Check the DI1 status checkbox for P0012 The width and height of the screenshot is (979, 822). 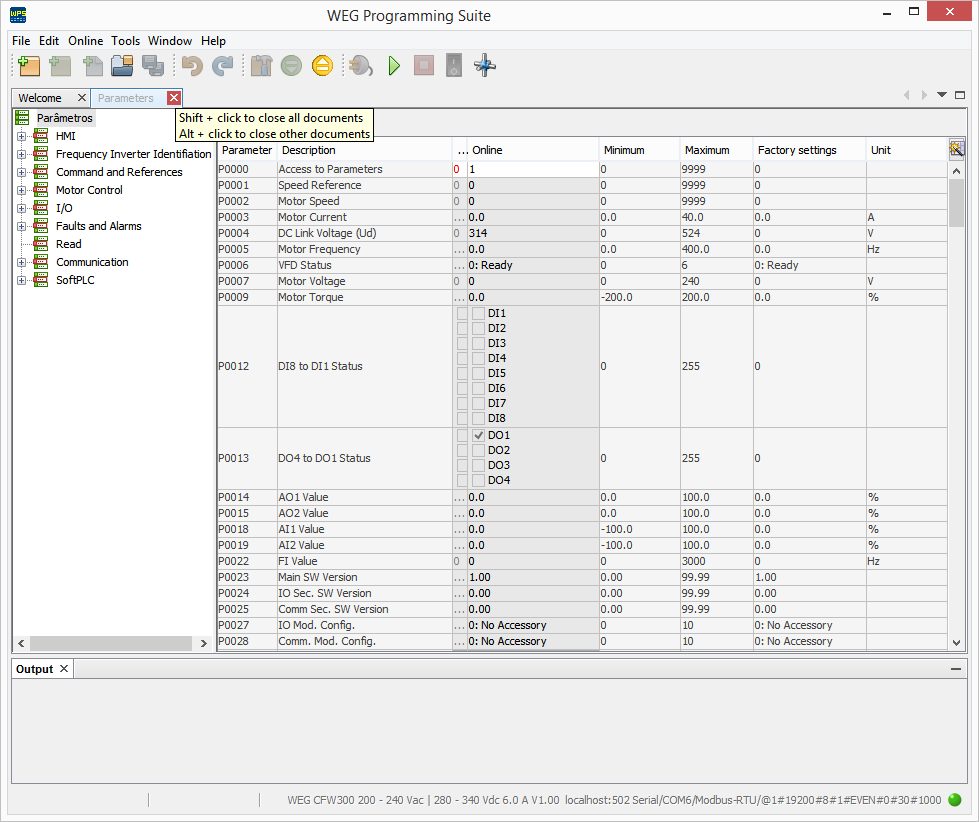(x=477, y=312)
